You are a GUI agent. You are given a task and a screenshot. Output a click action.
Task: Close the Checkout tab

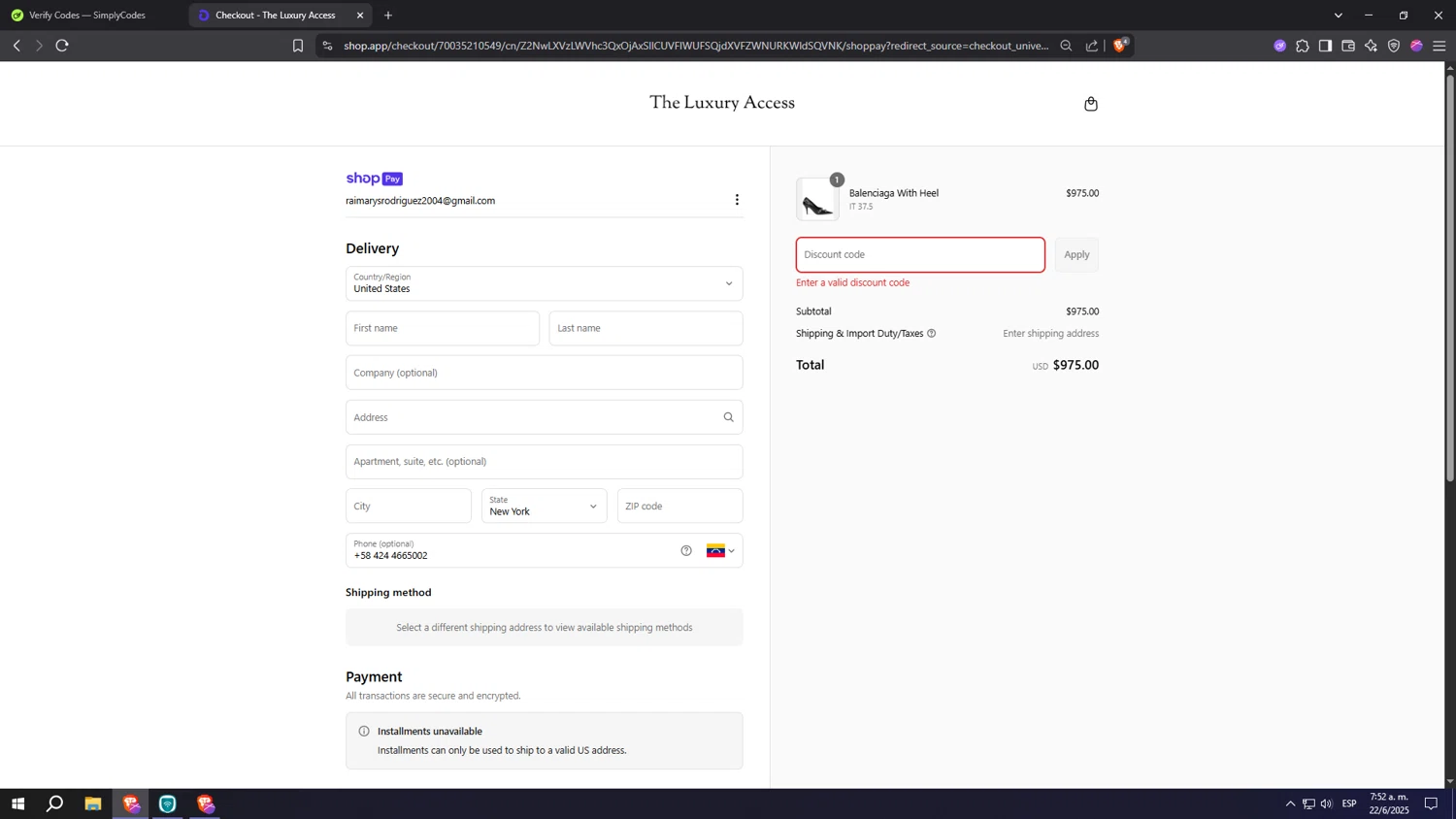pos(360,16)
